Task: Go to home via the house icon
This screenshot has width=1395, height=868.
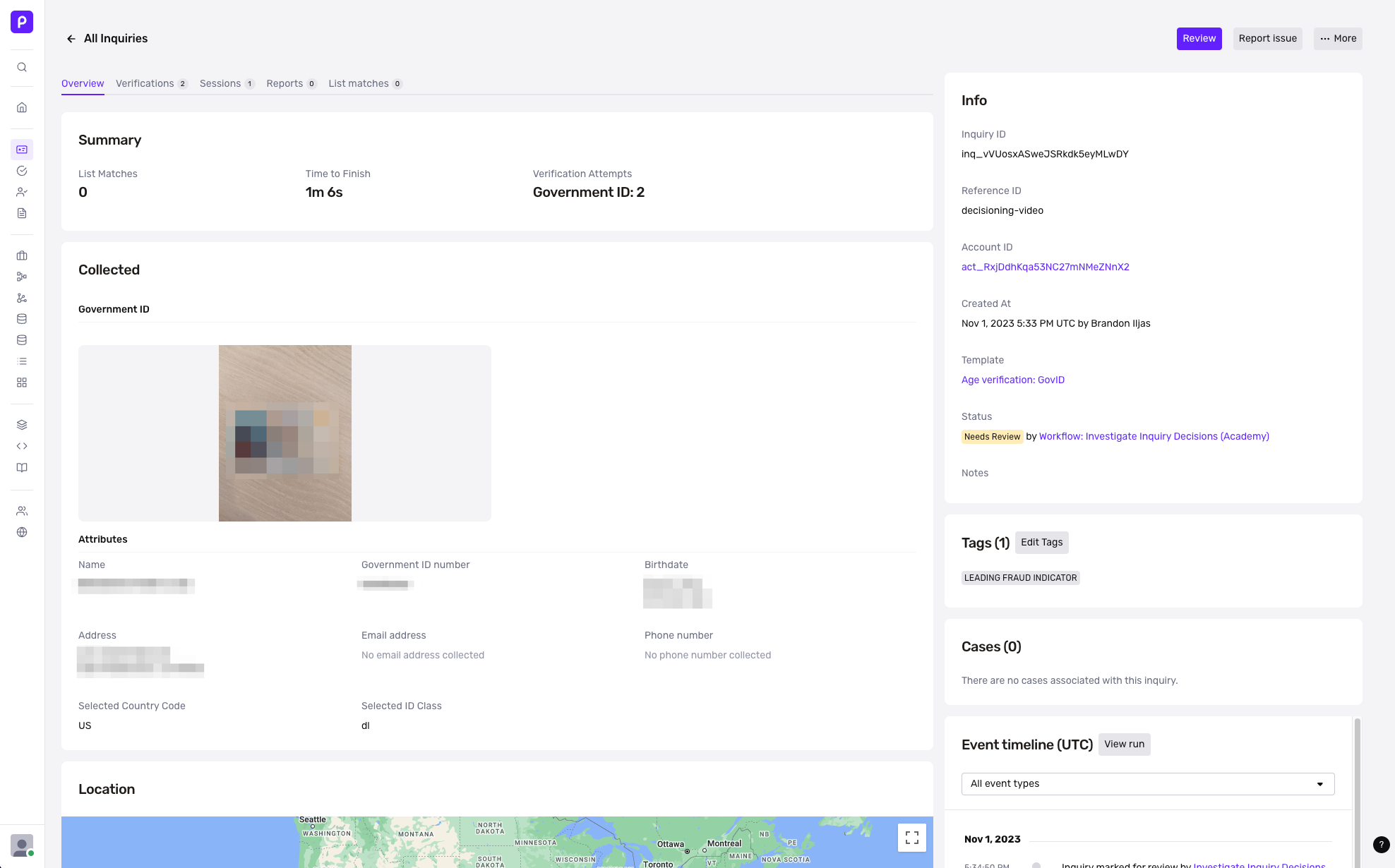Action: (22, 107)
